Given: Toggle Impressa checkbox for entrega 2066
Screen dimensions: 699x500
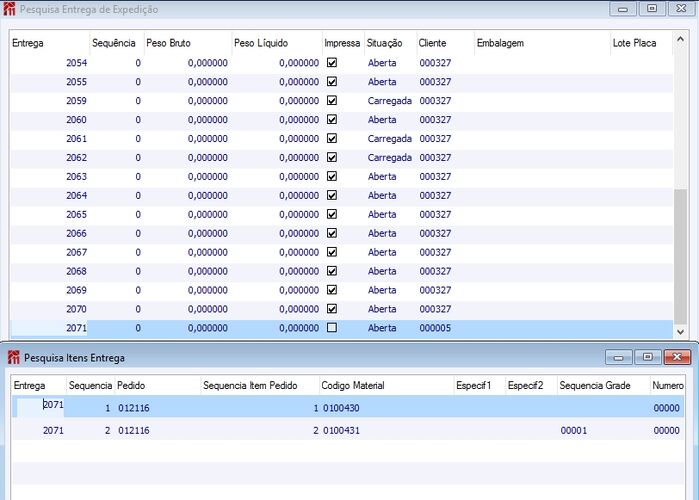Looking at the screenshot, I should click(332, 233).
